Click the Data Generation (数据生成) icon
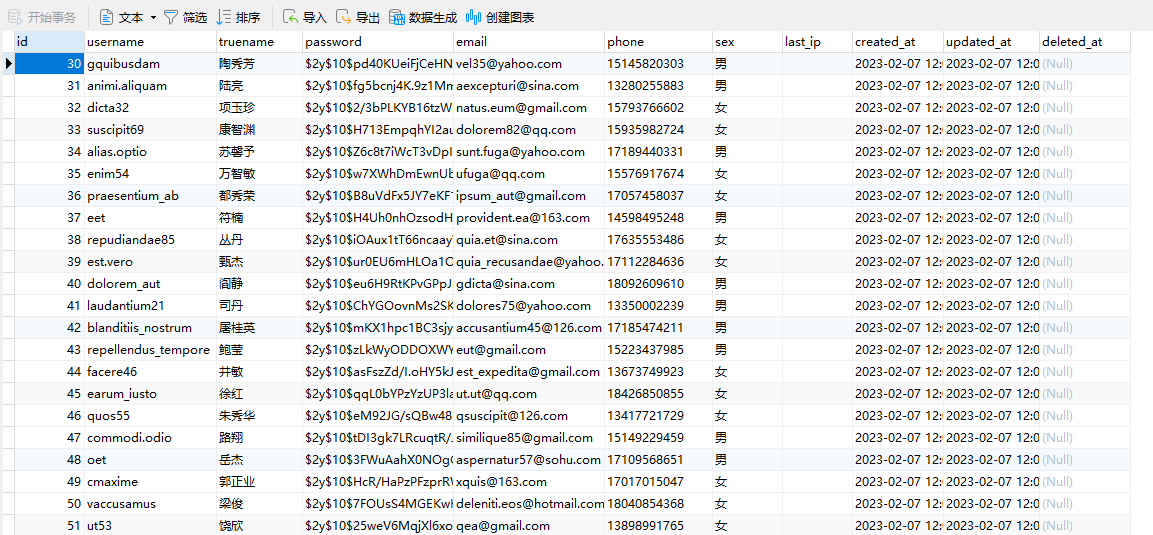The height and width of the screenshot is (535, 1153). [397, 17]
